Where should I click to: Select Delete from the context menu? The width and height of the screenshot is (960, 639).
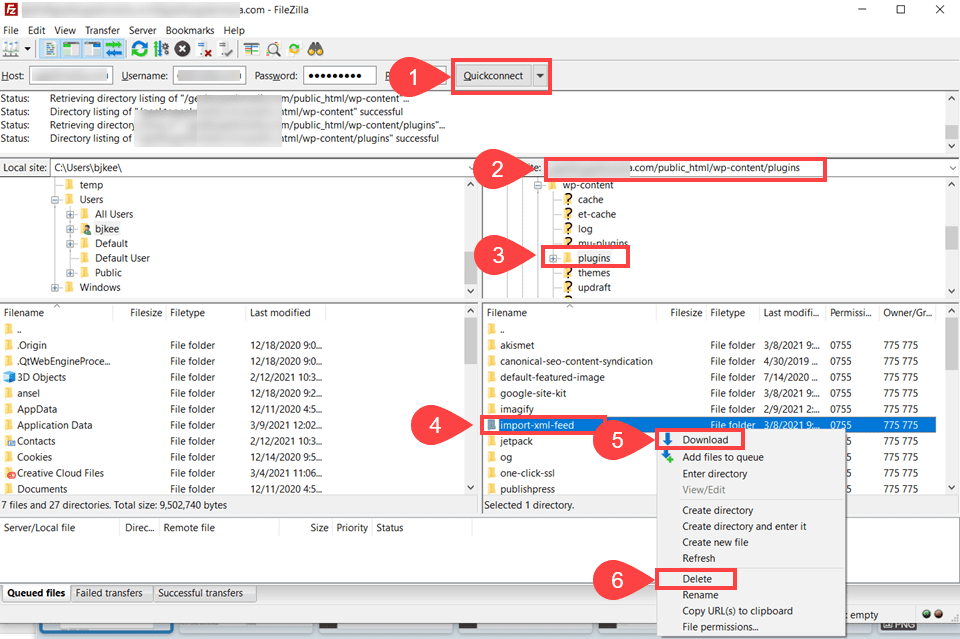point(697,578)
